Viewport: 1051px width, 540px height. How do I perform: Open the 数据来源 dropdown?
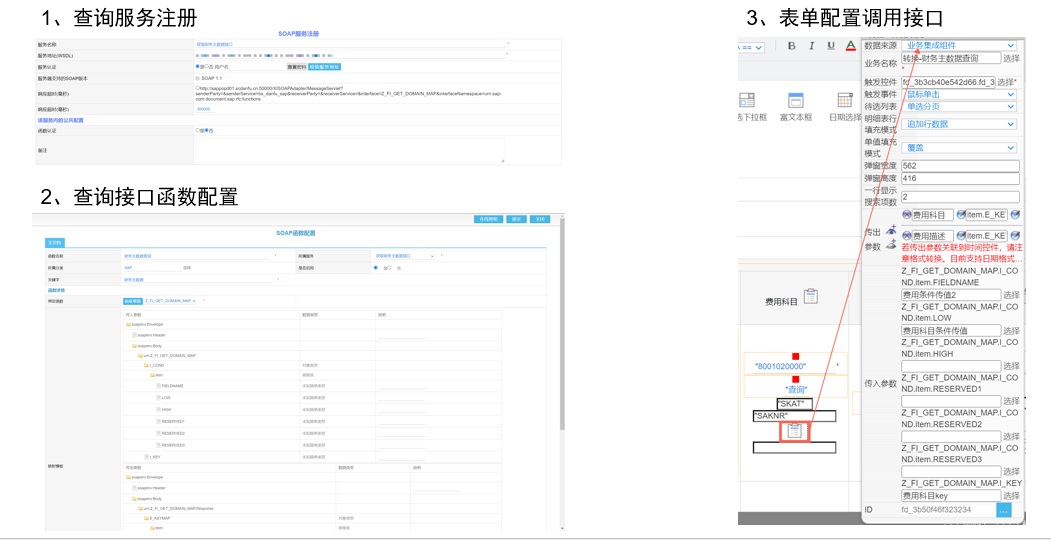pyautogui.click(x=958, y=45)
